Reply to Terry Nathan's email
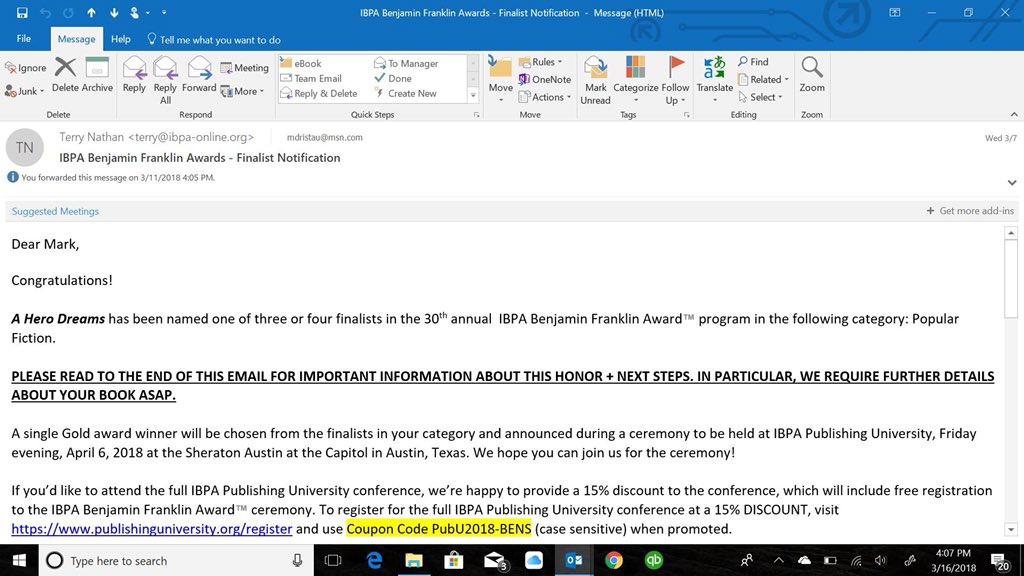This screenshot has width=1024, height=576. [x=134, y=75]
